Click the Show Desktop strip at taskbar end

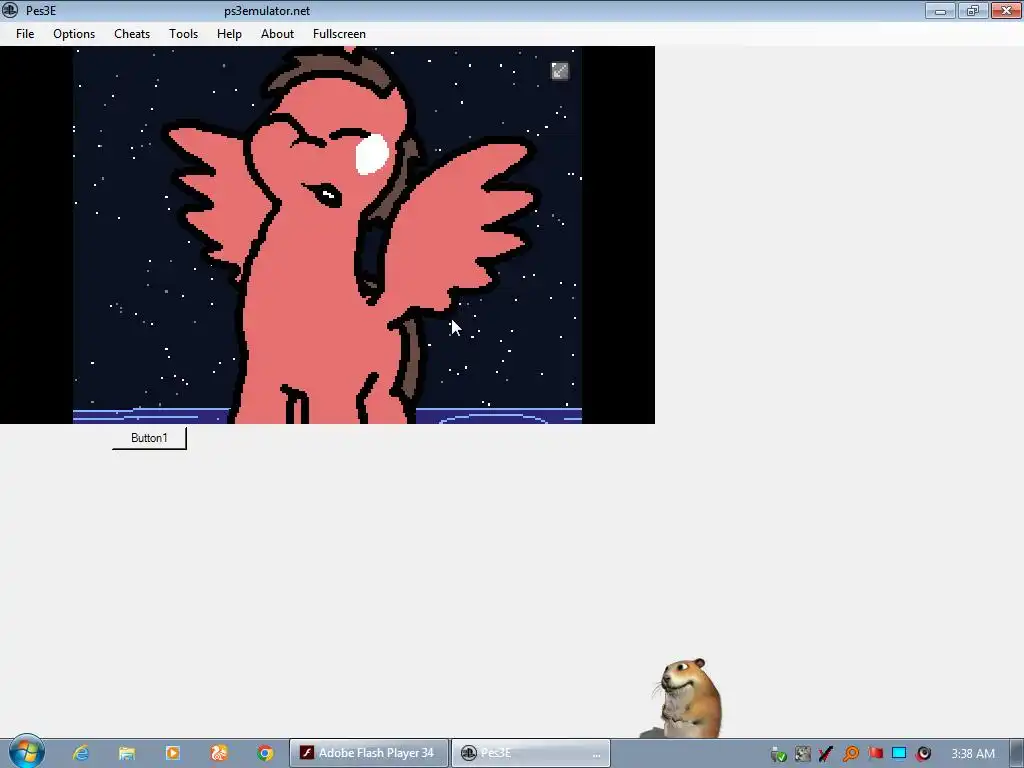[x=1017, y=753]
